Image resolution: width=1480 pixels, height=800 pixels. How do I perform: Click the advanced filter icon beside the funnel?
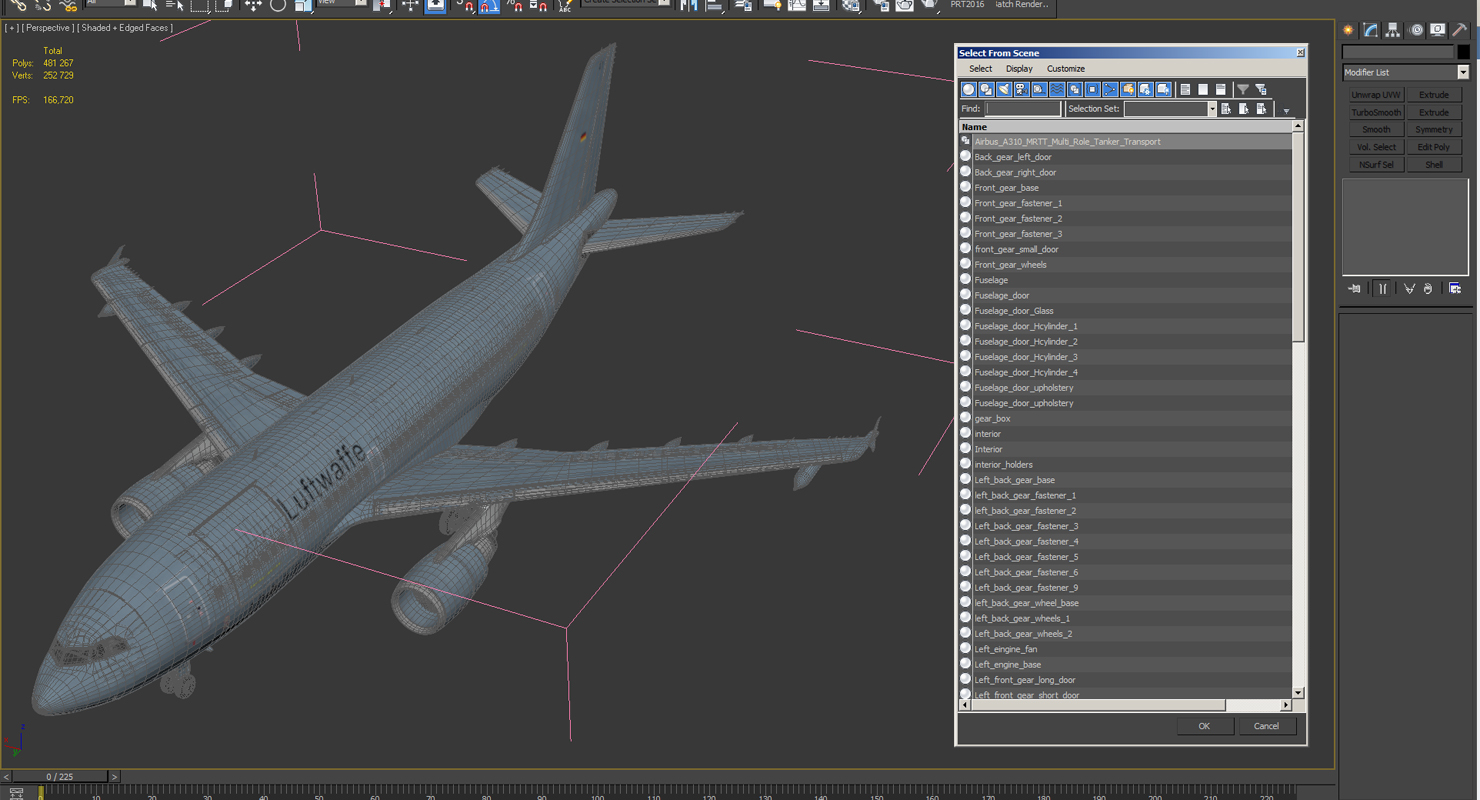coord(1261,89)
